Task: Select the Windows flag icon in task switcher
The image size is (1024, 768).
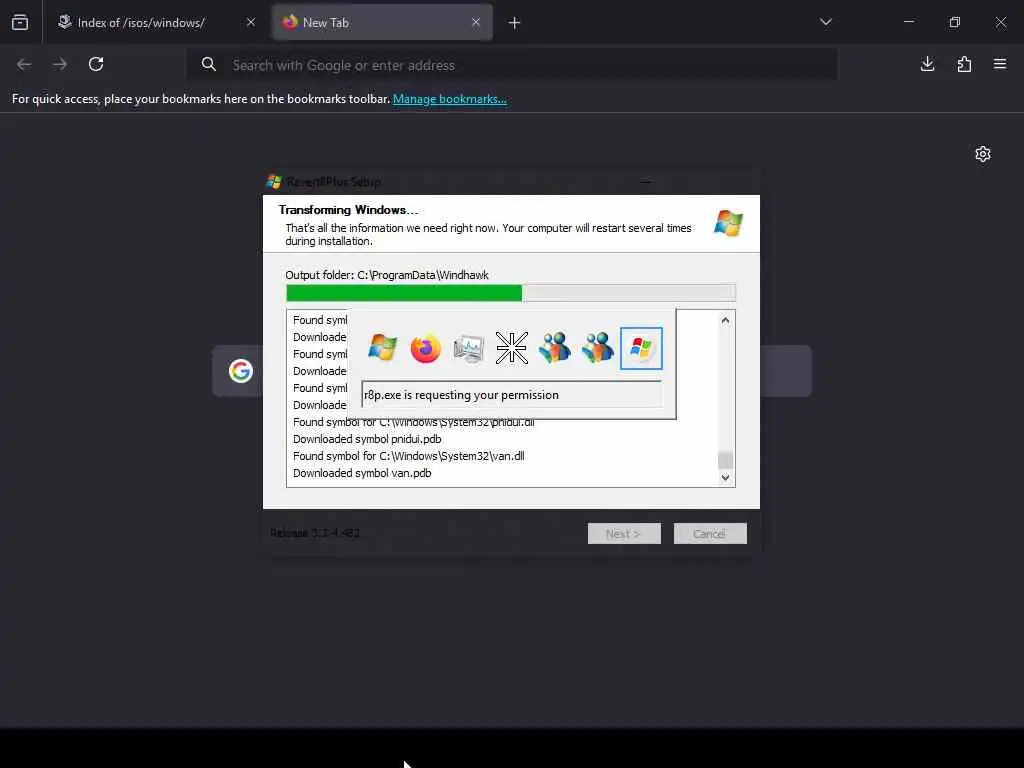Action: click(382, 347)
